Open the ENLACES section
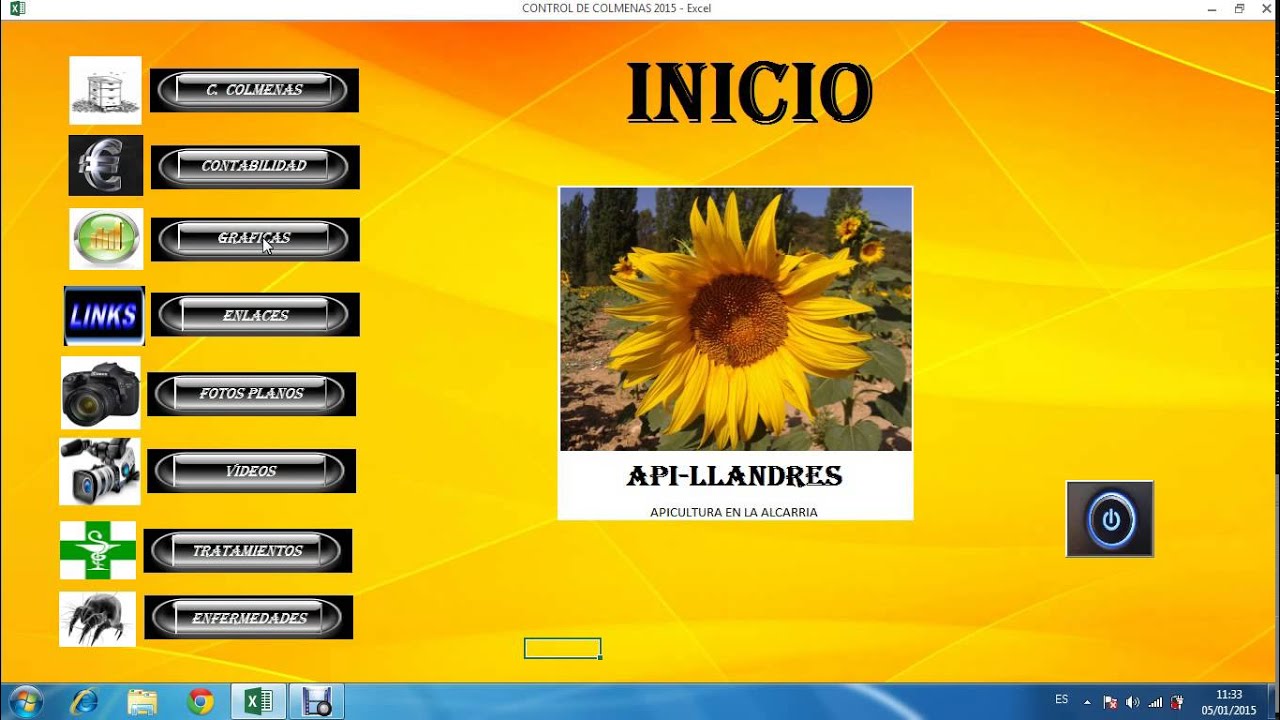The width and height of the screenshot is (1280, 720). tap(255, 315)
